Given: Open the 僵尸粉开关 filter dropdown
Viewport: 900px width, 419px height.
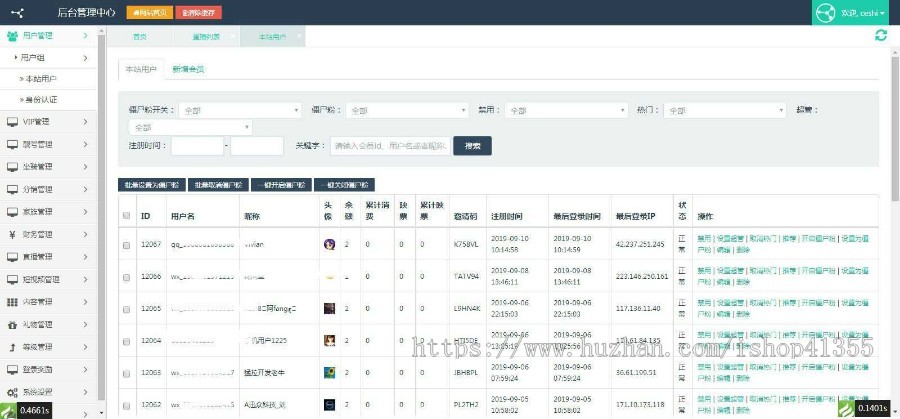Looking at the screenshot, I should [240, 110].
